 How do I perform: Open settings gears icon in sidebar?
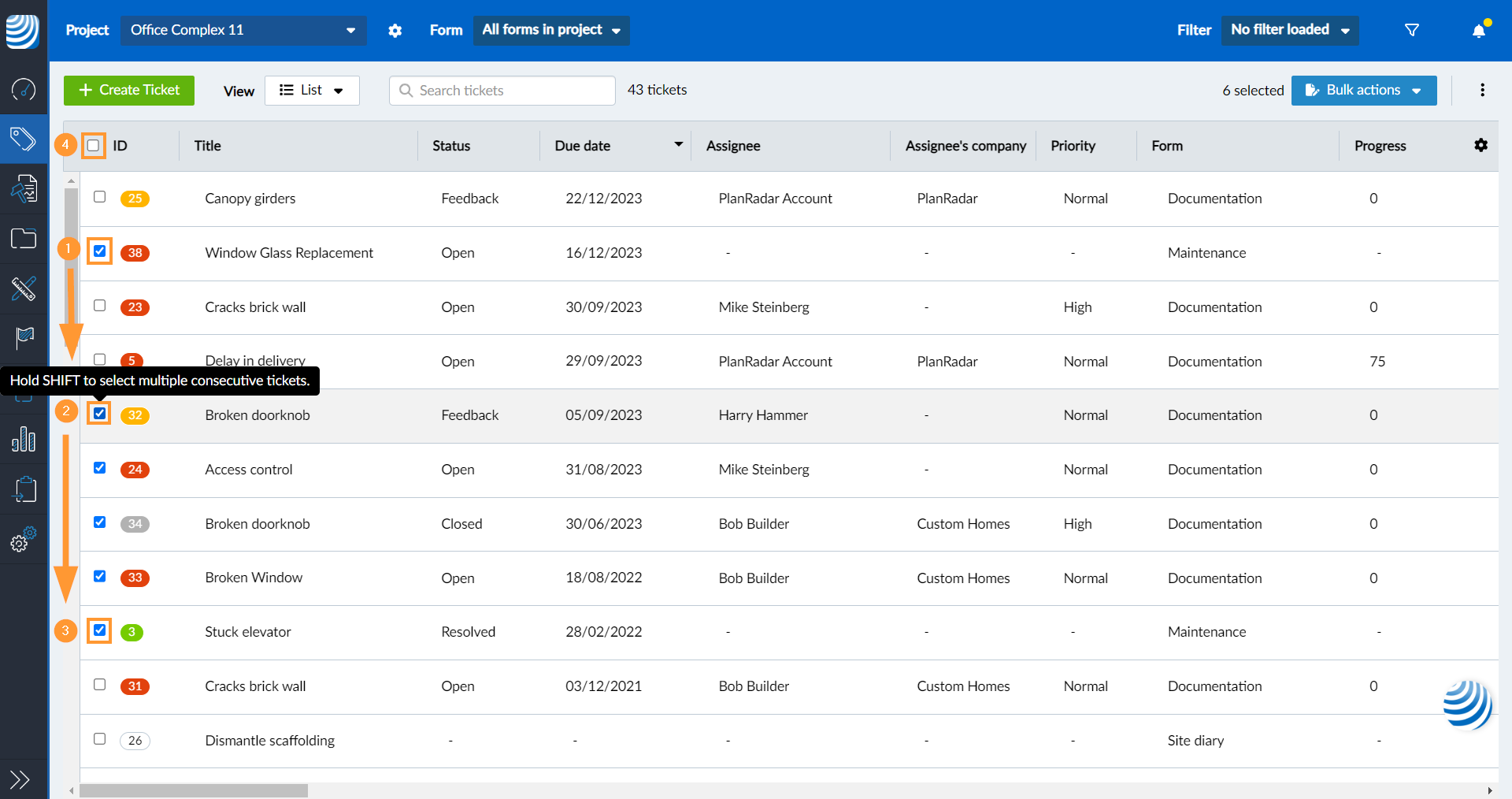(24, 540)
